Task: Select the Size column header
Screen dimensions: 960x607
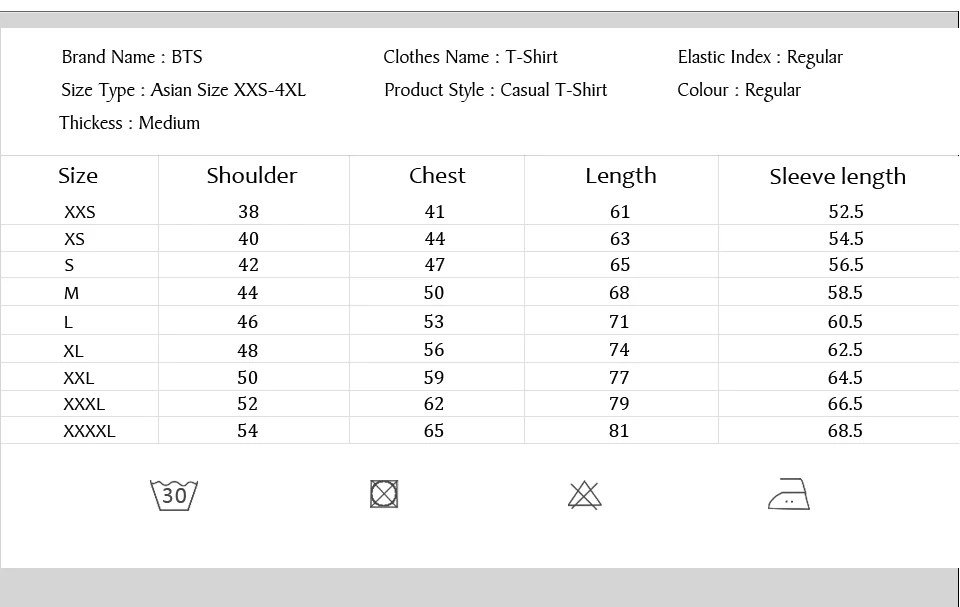Action: (x=78, y=176)
